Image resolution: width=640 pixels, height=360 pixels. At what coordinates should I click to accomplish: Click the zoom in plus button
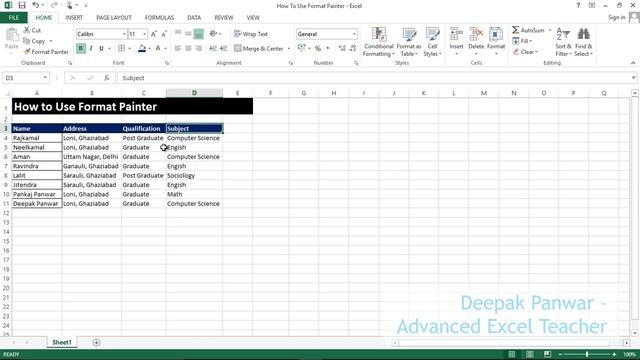pyautogui.click(x=614, y=354)
